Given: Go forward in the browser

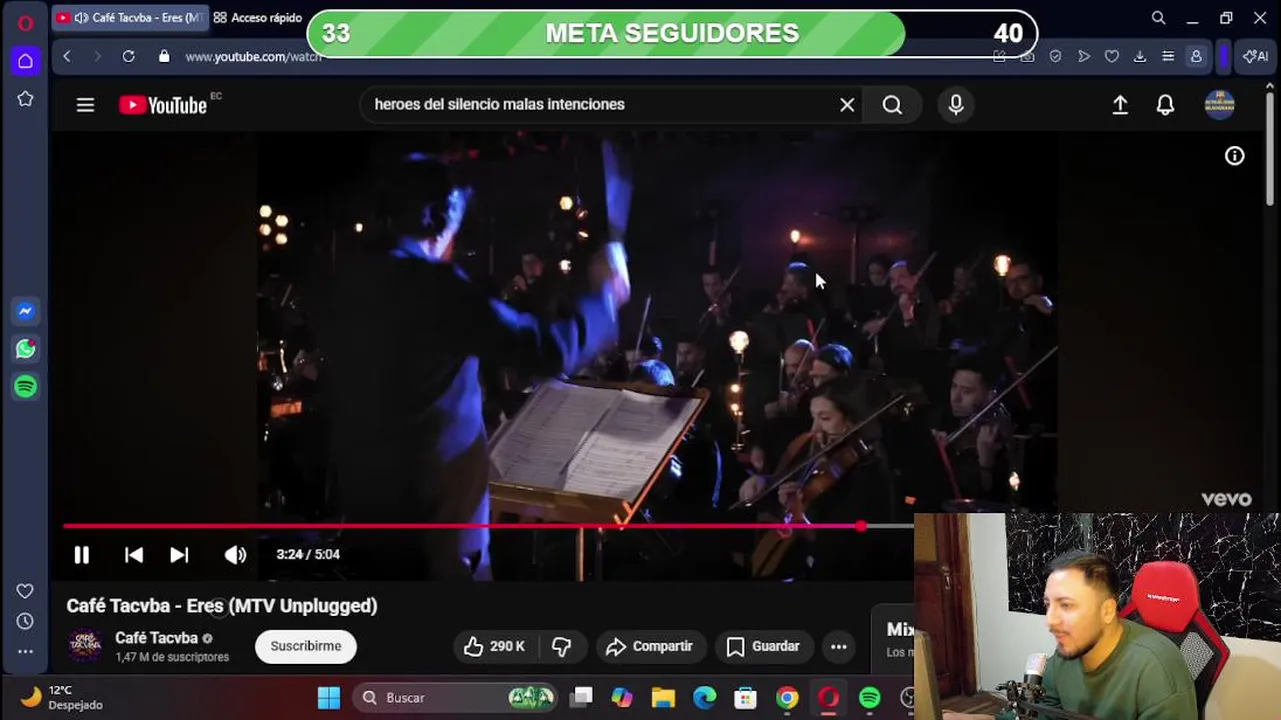Looking at the screenshot, I should coord(97,57).
